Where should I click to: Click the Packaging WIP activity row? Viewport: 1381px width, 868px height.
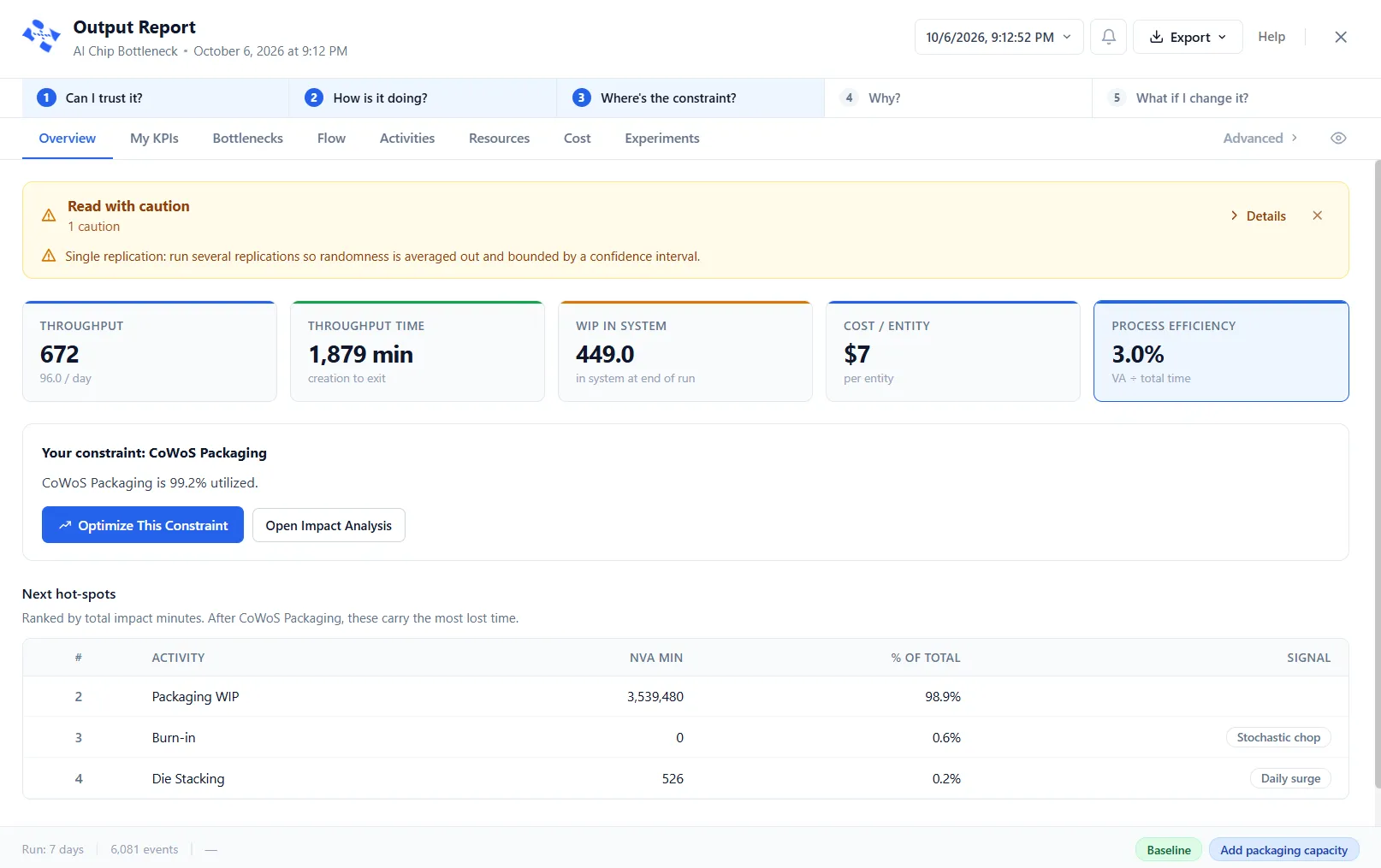(685, 697)
